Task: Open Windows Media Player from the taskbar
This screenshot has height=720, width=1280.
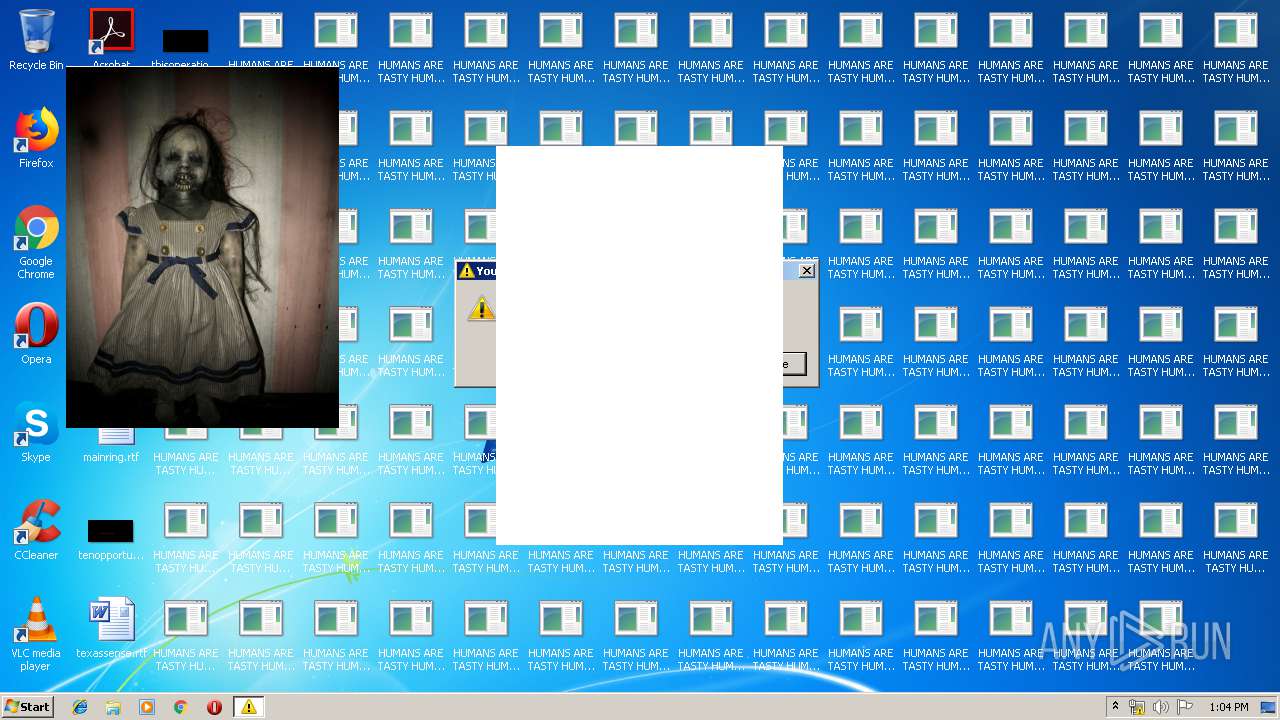Action: pos(147,707)
